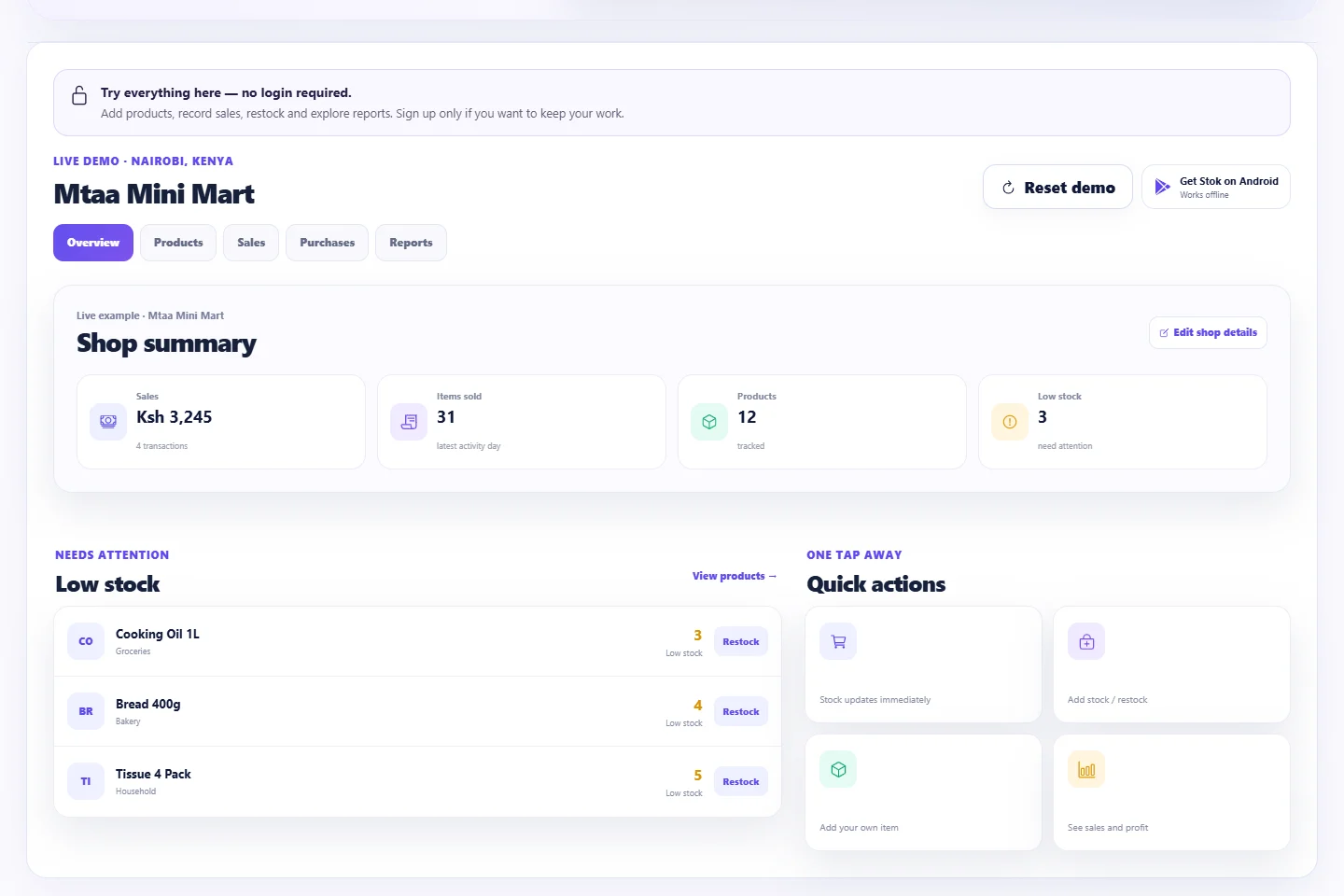The width and height of the screenshot is (1344, 896).
Task: Restock Bread 400g
Action: [x=741, y=711]
